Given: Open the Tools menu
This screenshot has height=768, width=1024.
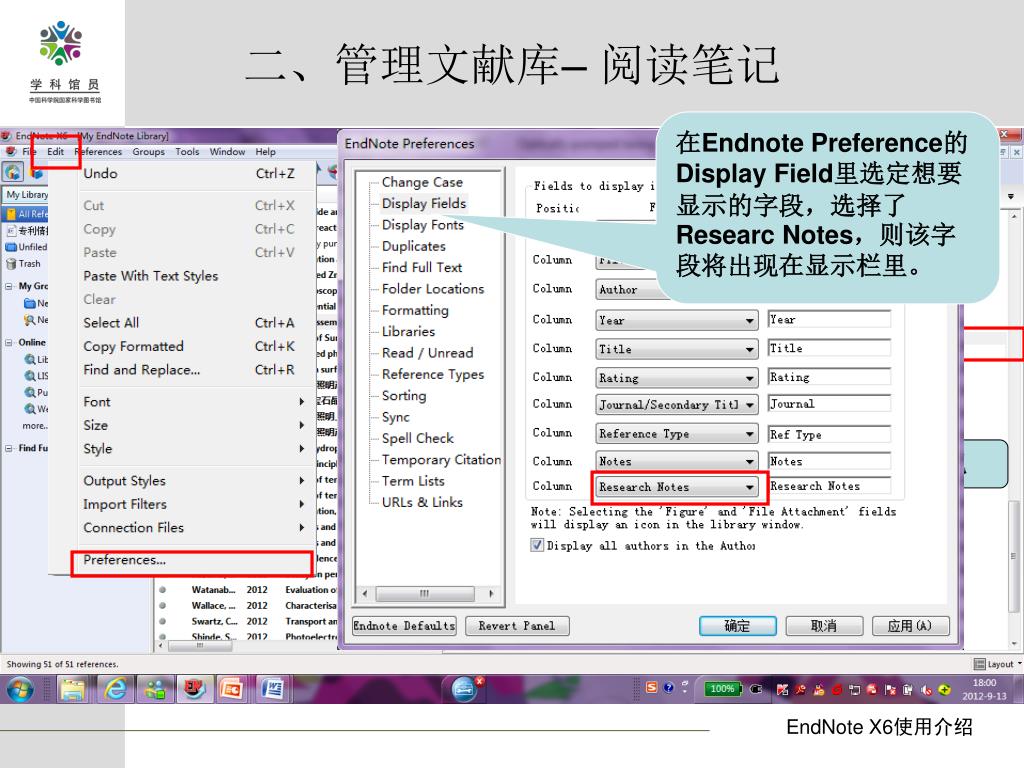Looking at the screenshot, I should pos(187,152).
